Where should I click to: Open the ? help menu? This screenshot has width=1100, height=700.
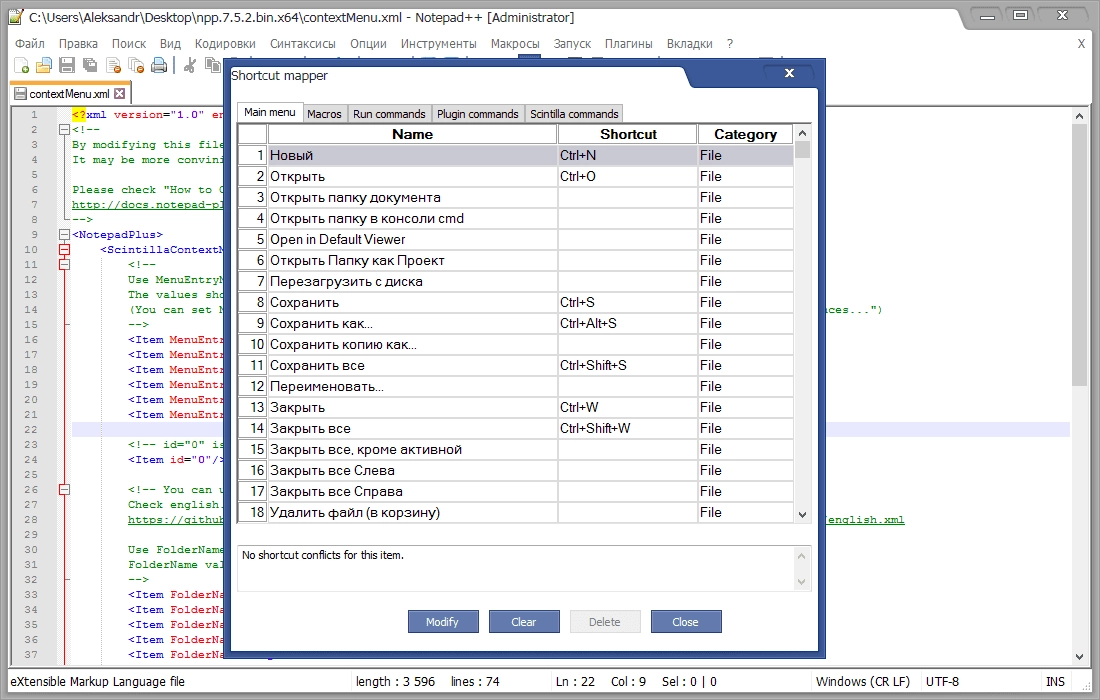point(730,43)
